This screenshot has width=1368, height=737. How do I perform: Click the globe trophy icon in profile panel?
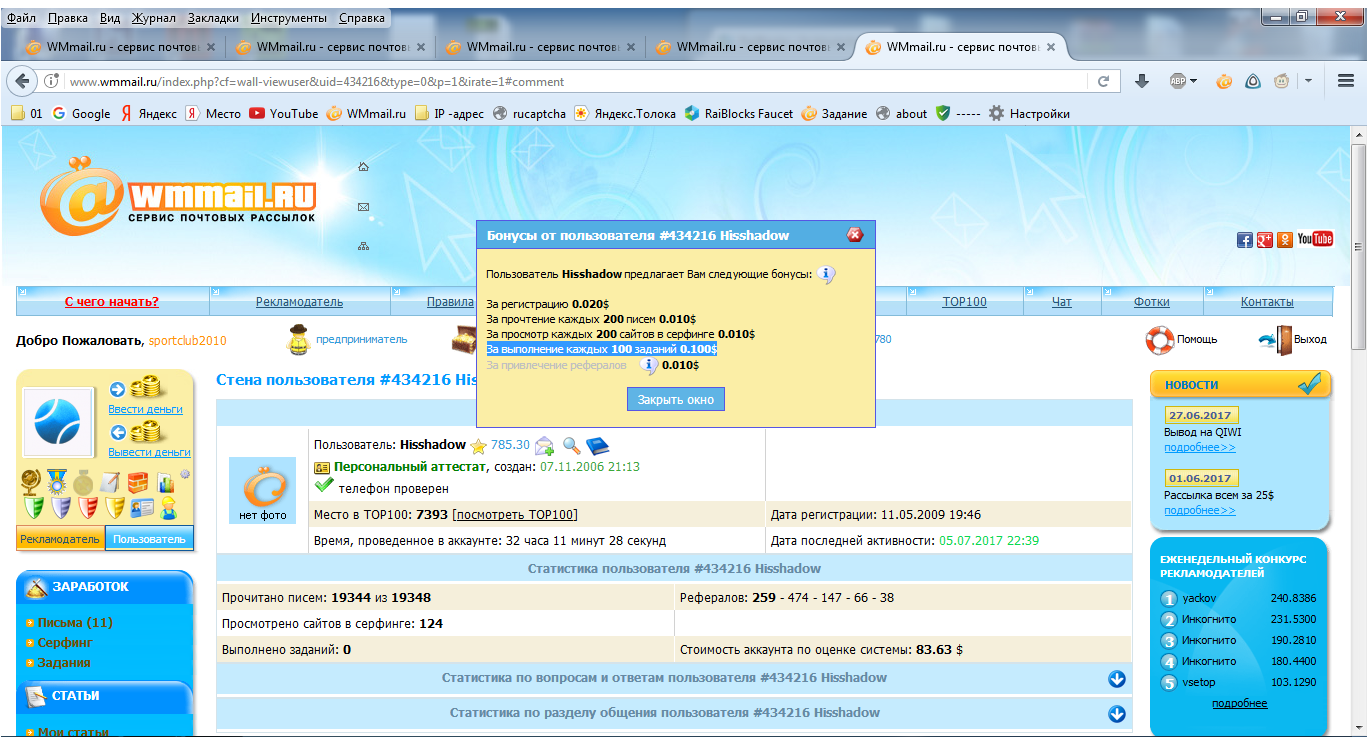click(x=31, y=482)
